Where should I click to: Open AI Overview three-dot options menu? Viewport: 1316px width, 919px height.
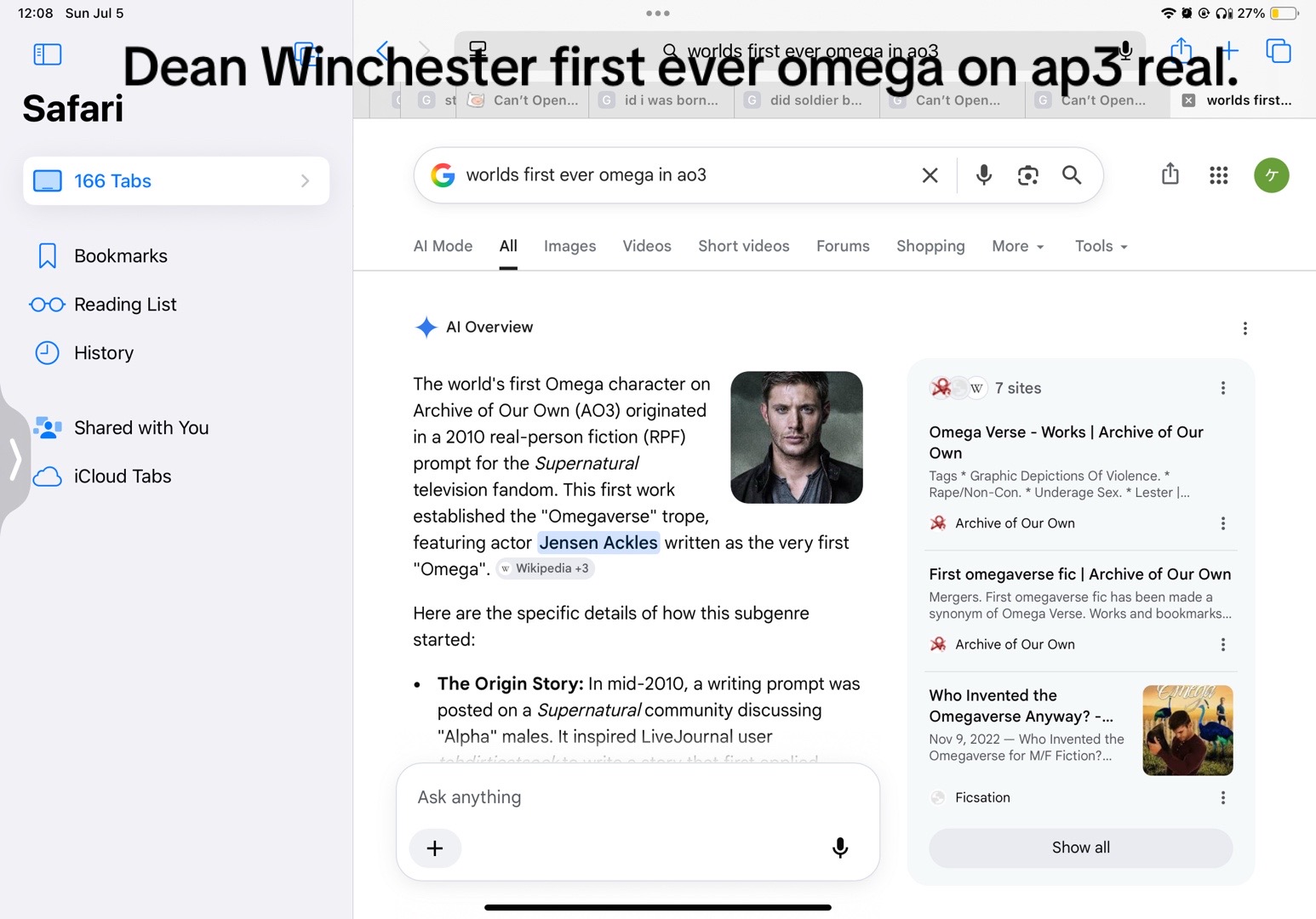(x=1244, y=328)
